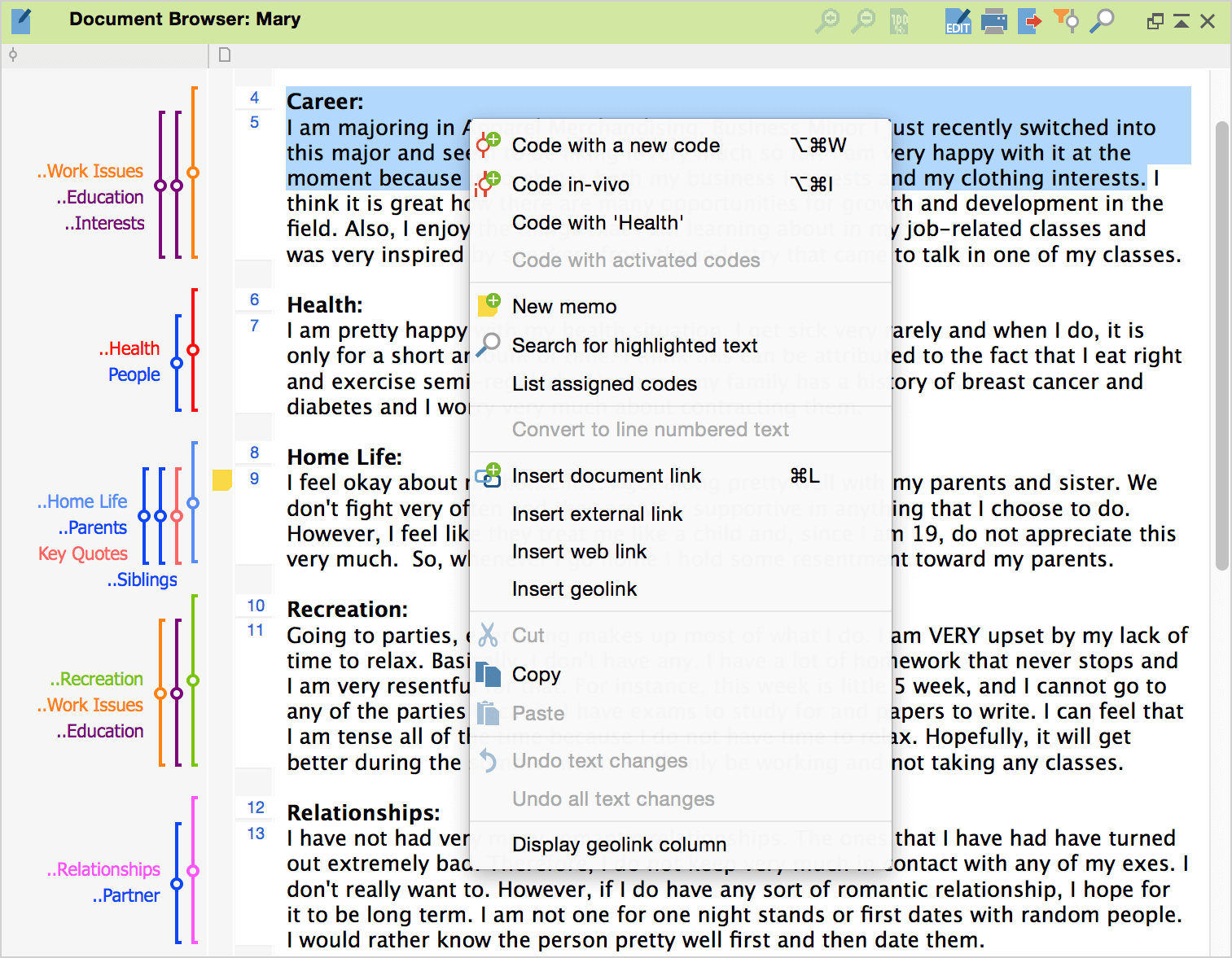Undock the Document Browser window
1232x958 pixels.
[1155, 21]
